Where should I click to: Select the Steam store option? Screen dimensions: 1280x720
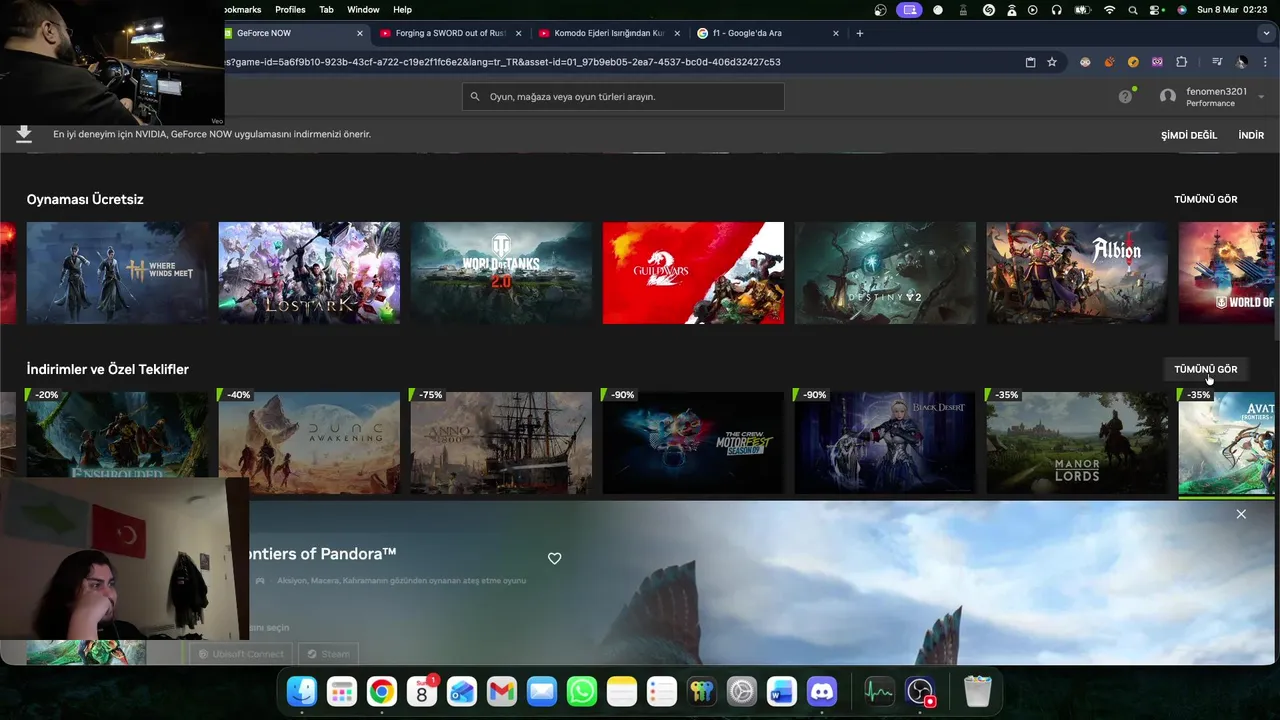[329, 654]
